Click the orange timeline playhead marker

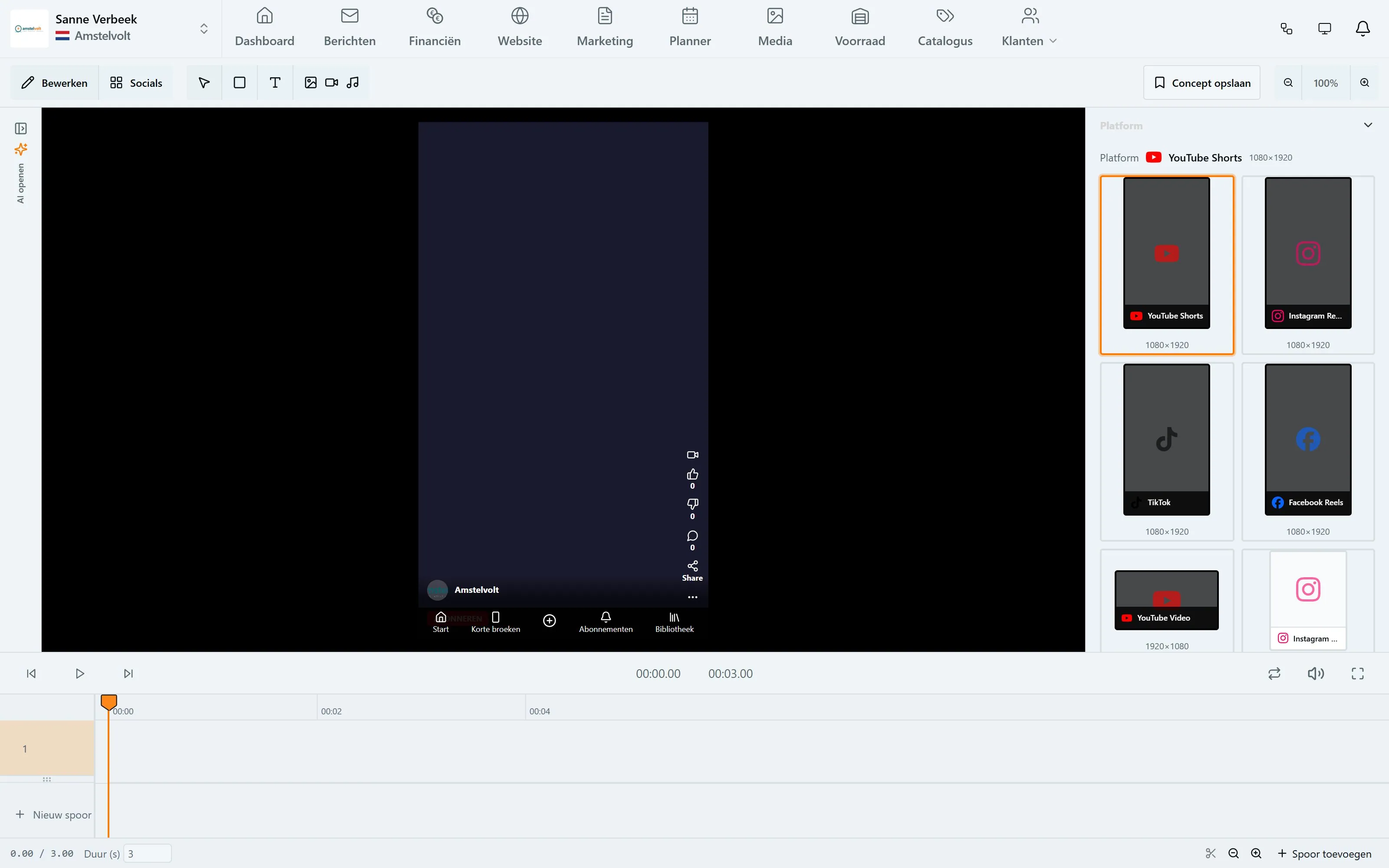pyautogui.click(x=109, y=702)
